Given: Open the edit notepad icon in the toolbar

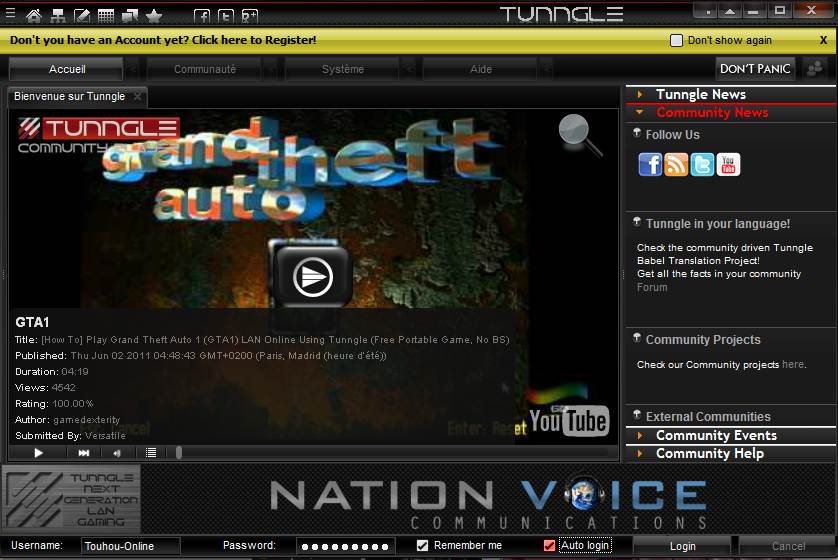Looking at the screenshot, I should (x=82, y=15).
